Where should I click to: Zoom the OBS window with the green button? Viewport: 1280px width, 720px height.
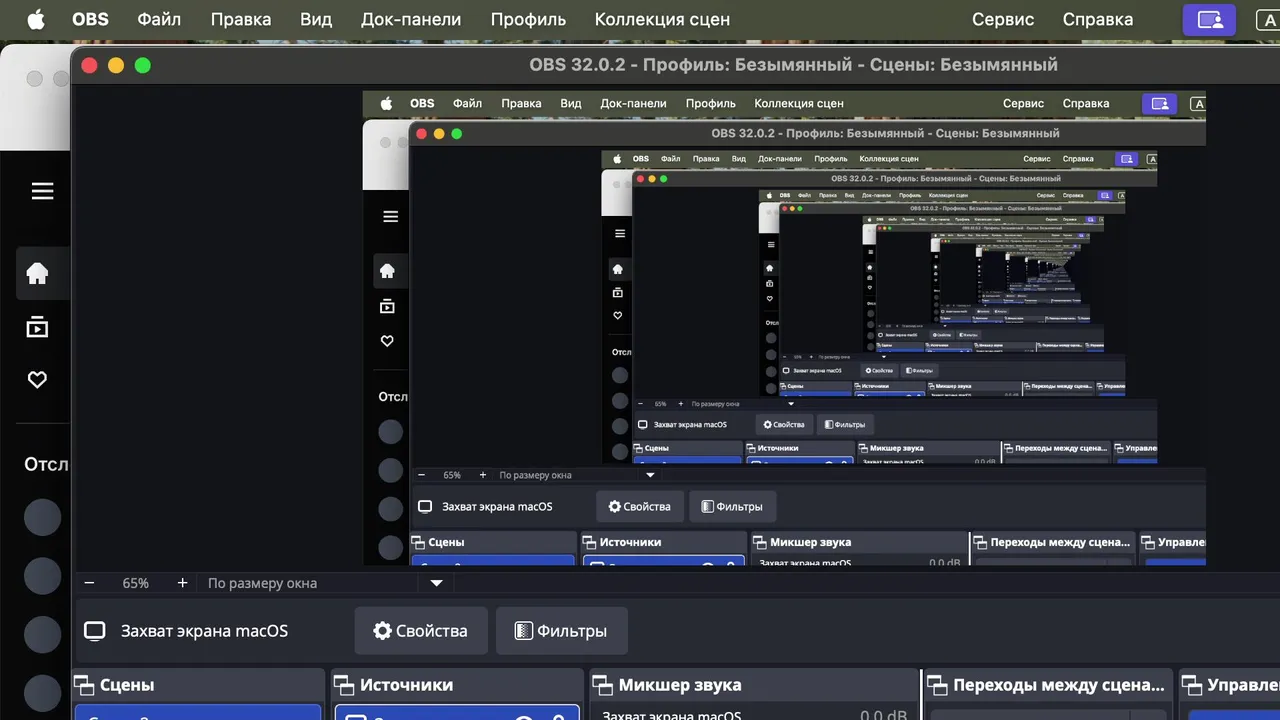point(143,65)
